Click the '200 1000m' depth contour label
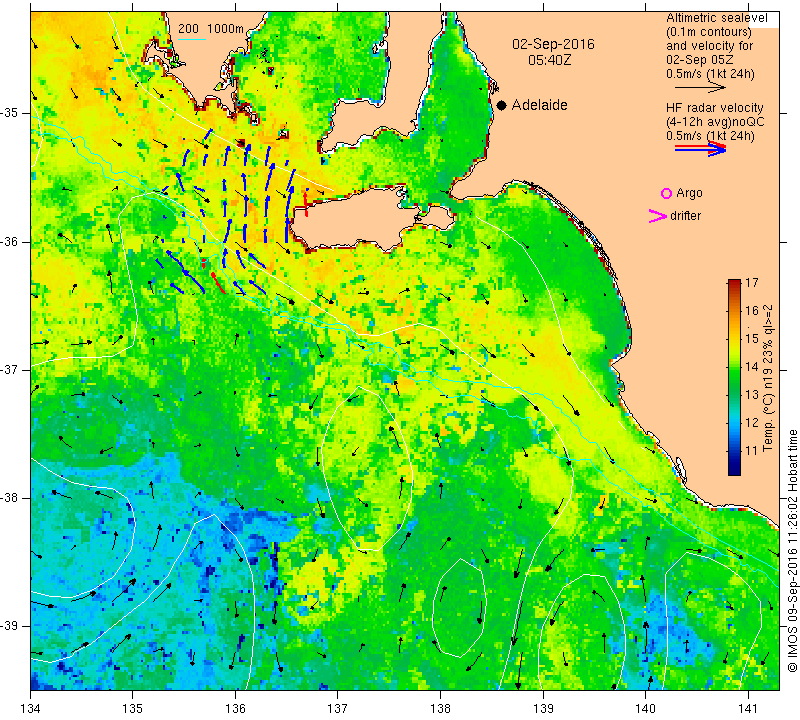The image size is (800, 720). click(211, 29)
